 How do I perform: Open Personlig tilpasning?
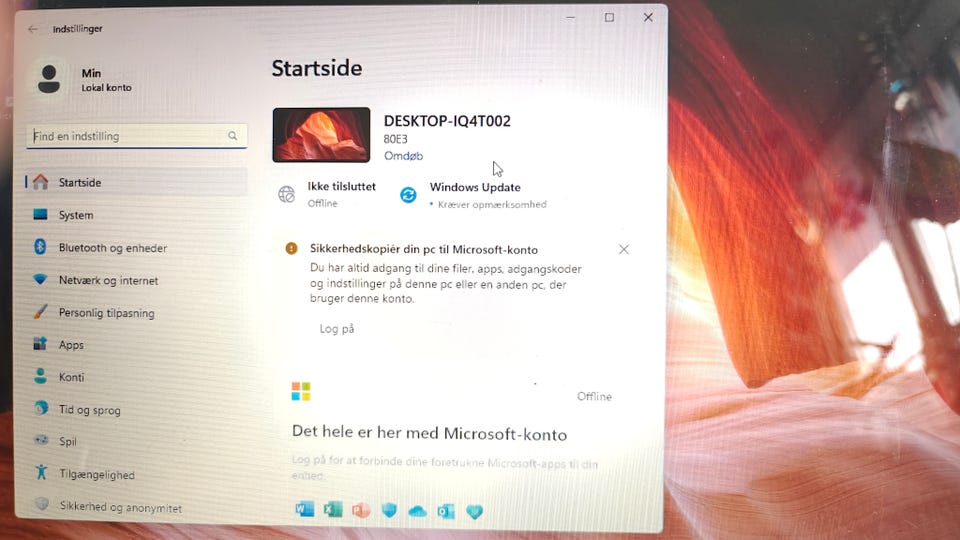point(136,313)
